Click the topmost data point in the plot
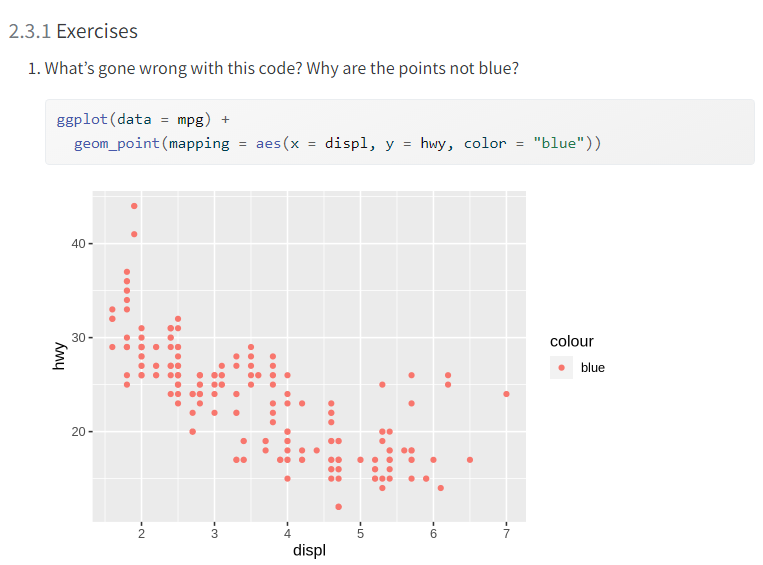 click(134, 206)
